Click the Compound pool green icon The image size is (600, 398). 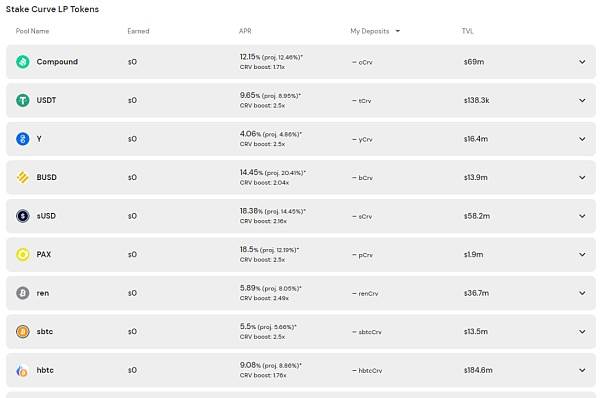23,62
